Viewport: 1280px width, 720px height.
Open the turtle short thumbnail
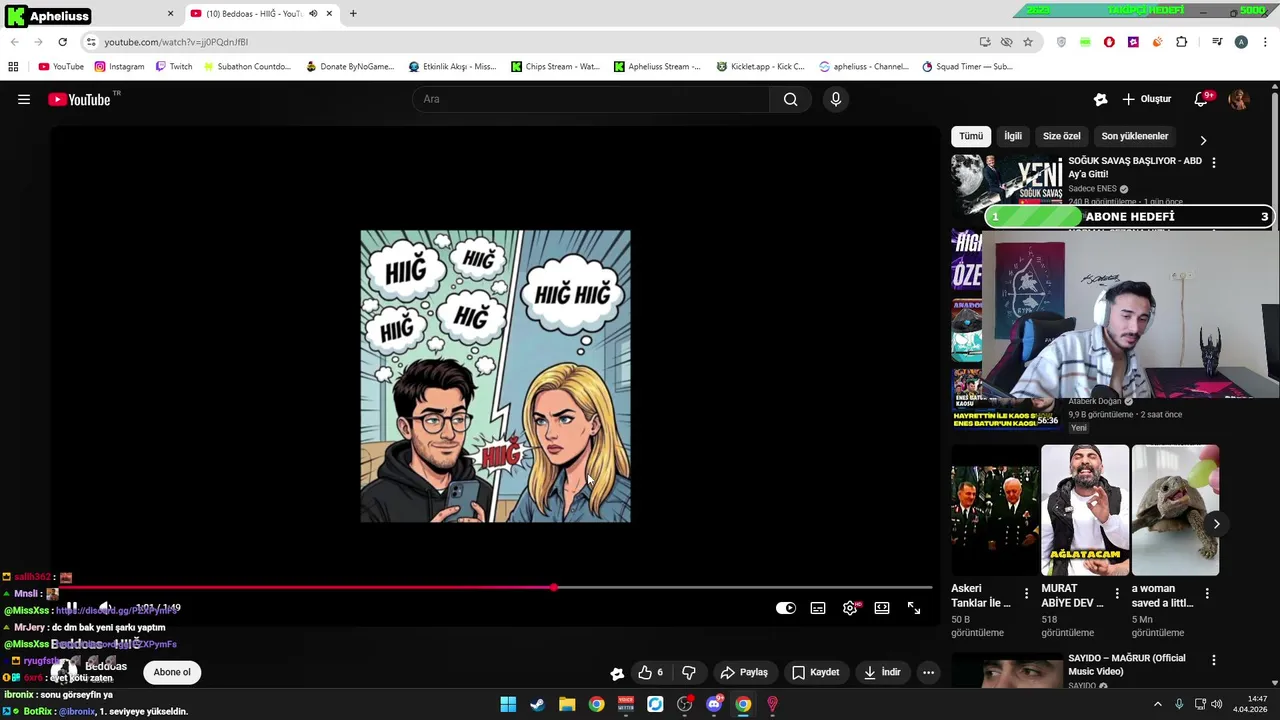click(1175, 510)
